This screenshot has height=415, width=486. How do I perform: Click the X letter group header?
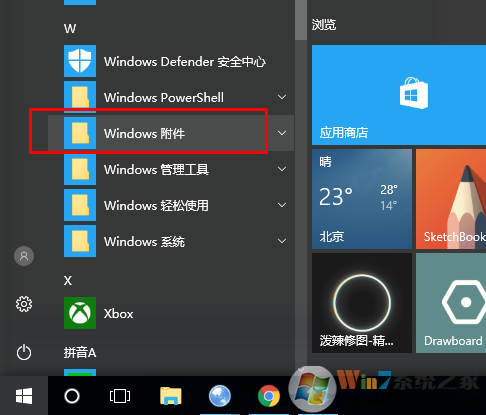pos(68,280)
